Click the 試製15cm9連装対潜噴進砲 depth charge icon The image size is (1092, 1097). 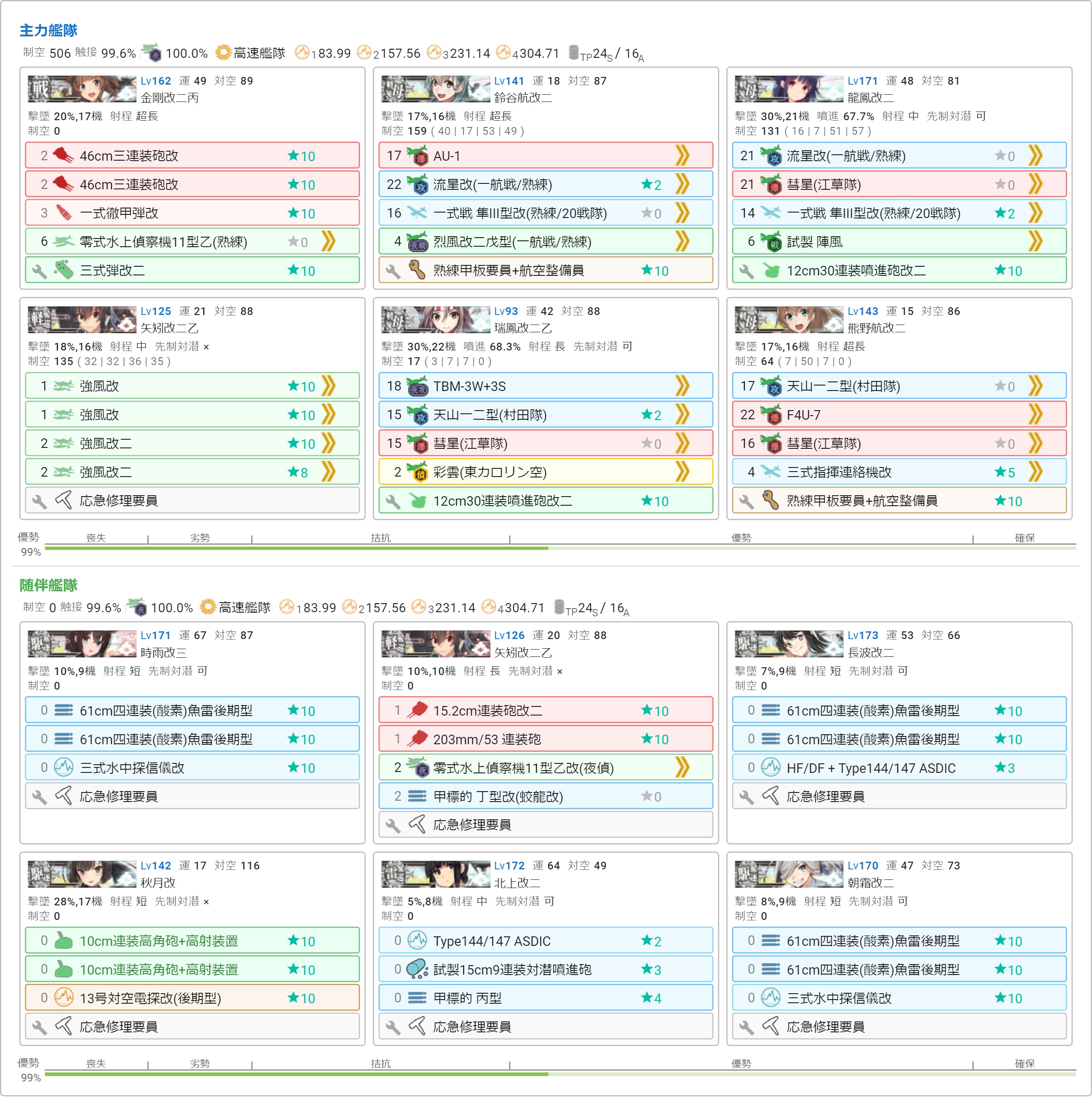click(417, 969)
